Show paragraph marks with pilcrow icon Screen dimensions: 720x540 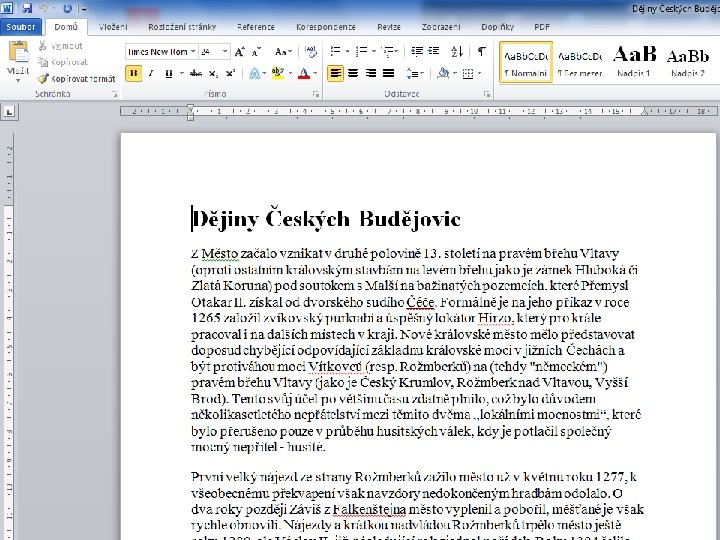481,51
